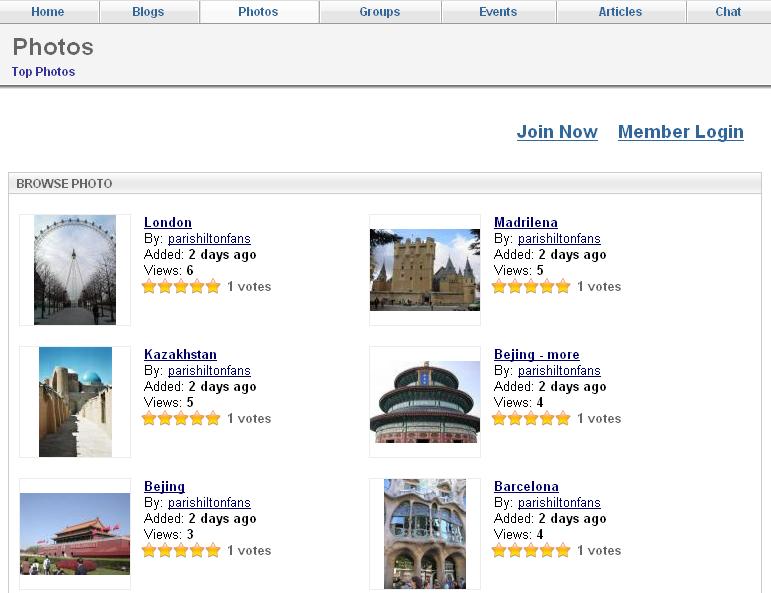Click the Top Photos link
This screenshot has height=593, width=771.
[x=43, y=72]
